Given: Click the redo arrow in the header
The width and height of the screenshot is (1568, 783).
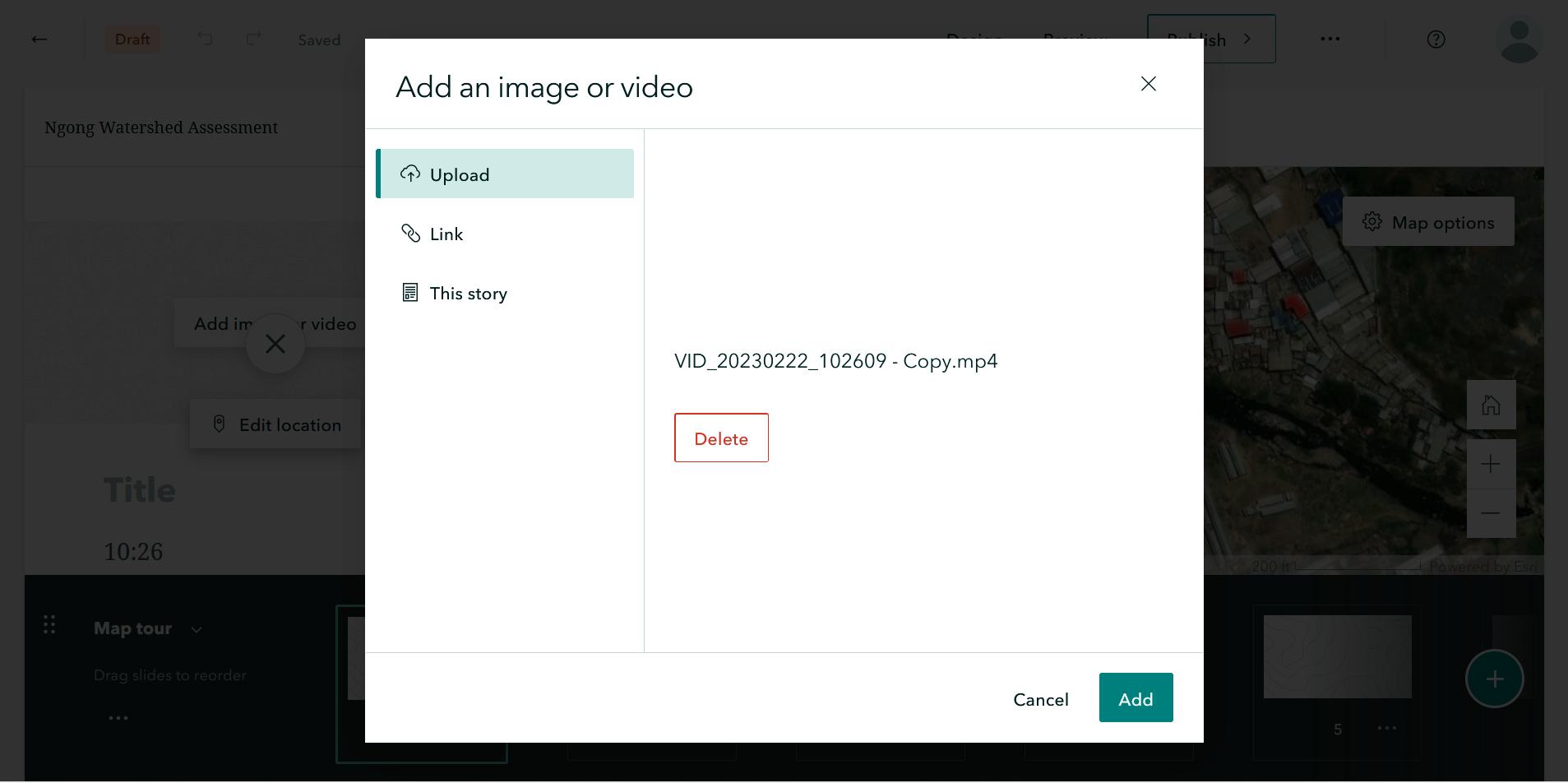Looking at the screenshot, I should (x=253, y=39).
